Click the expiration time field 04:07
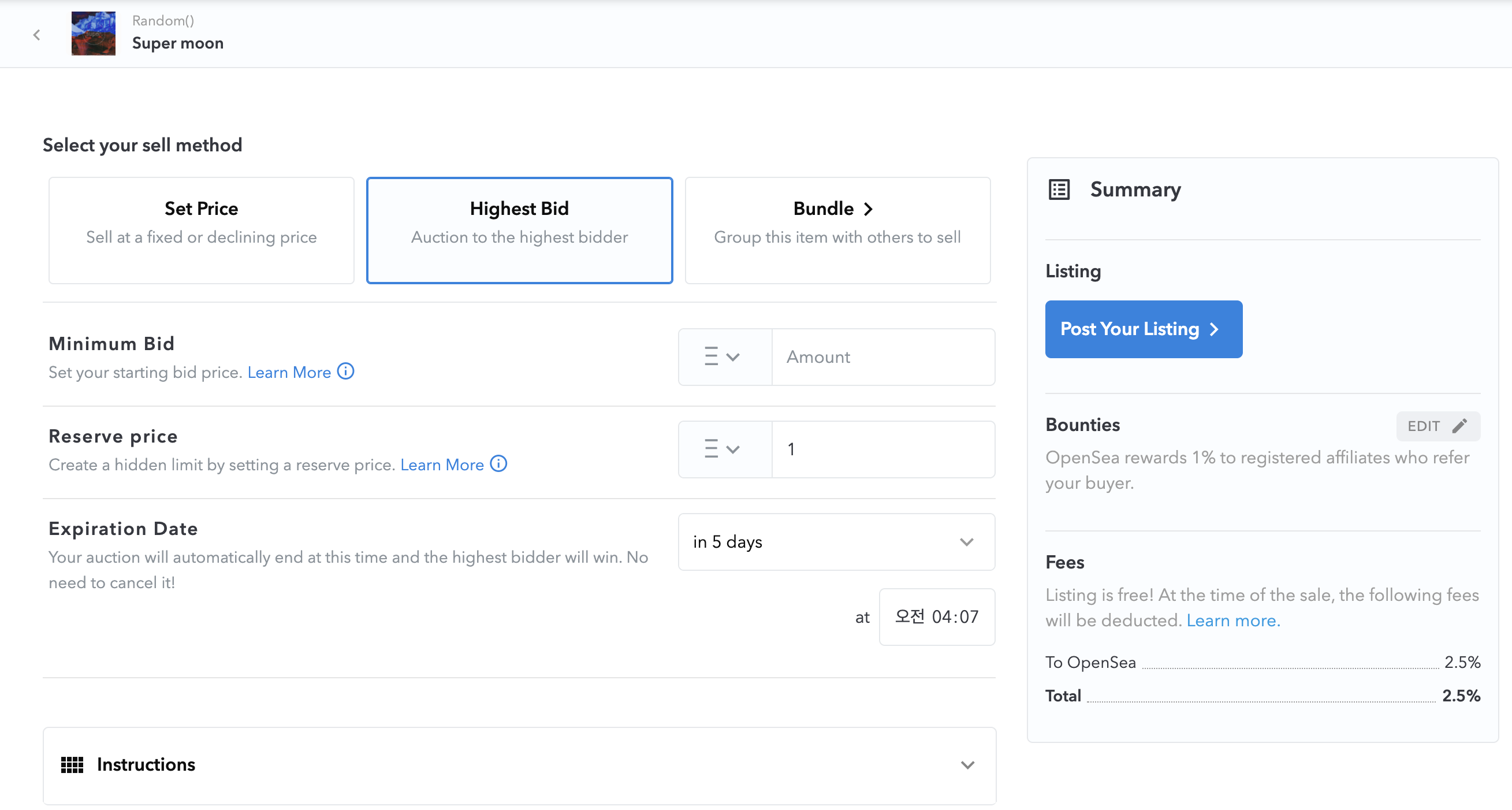This screenshot has width=1512, height=810. tap(936, 616)
